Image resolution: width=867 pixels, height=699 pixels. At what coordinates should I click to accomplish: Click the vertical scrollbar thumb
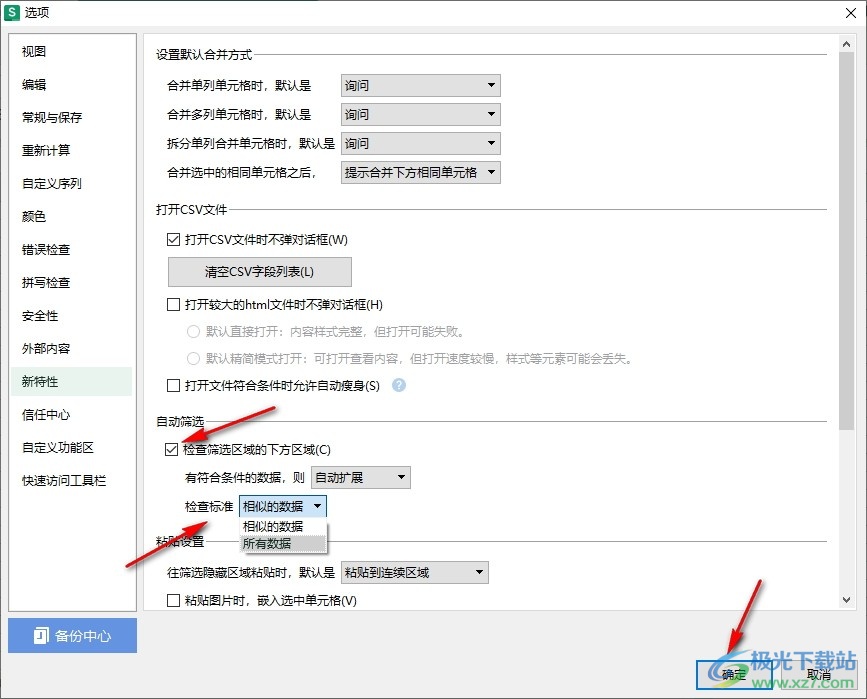tap(846, 241)
